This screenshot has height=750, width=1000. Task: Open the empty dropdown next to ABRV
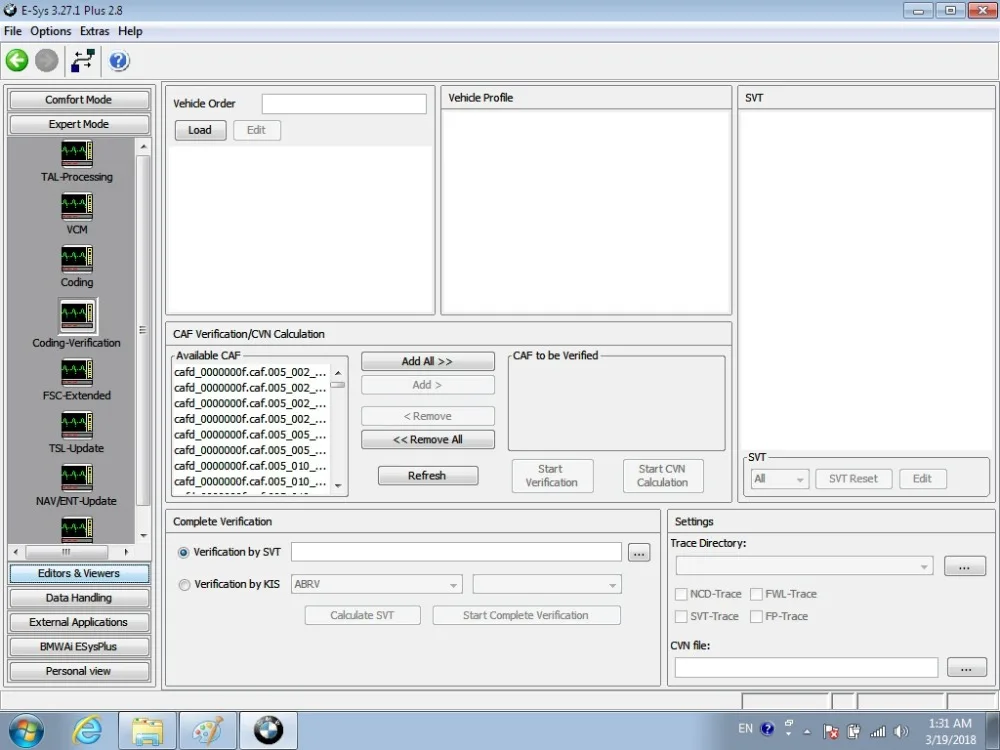click(547, 584)
